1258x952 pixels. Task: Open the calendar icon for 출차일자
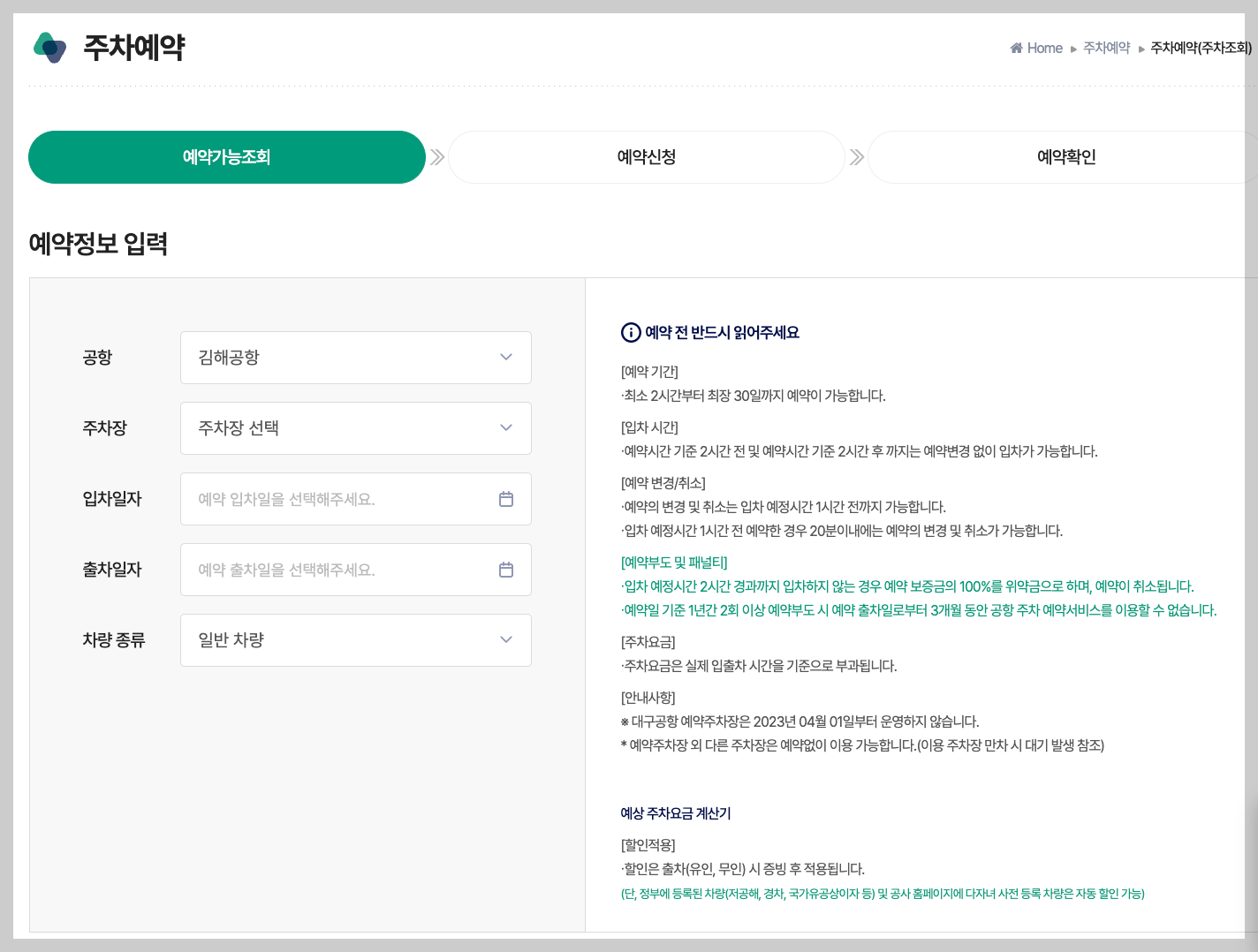point(506,570)
